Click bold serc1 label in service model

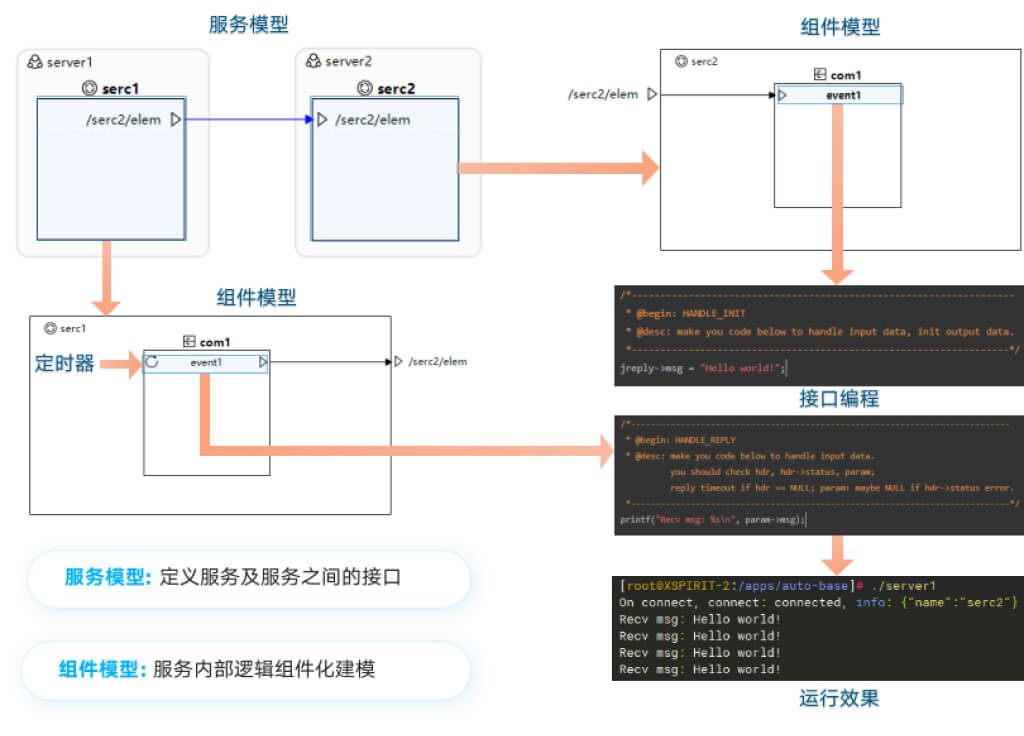[120, 89]
